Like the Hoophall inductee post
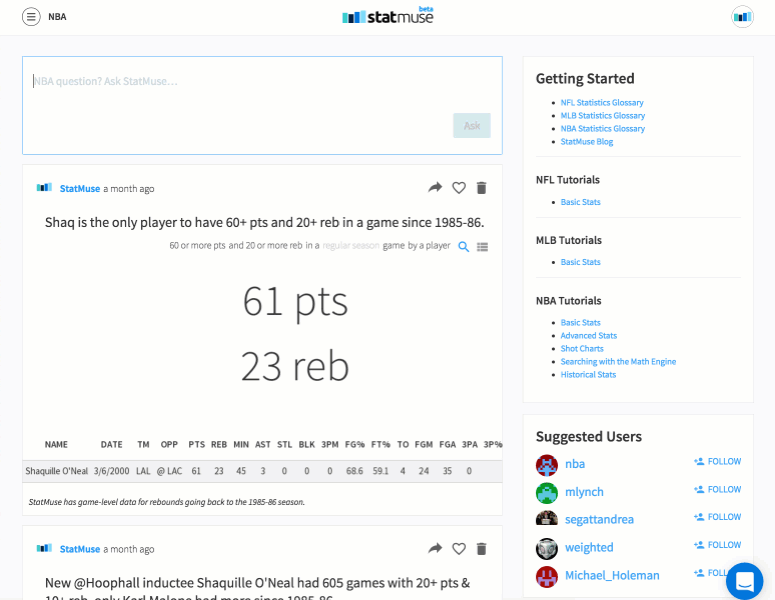The height and width of the screenshot is (600, 775). point(459,549)
